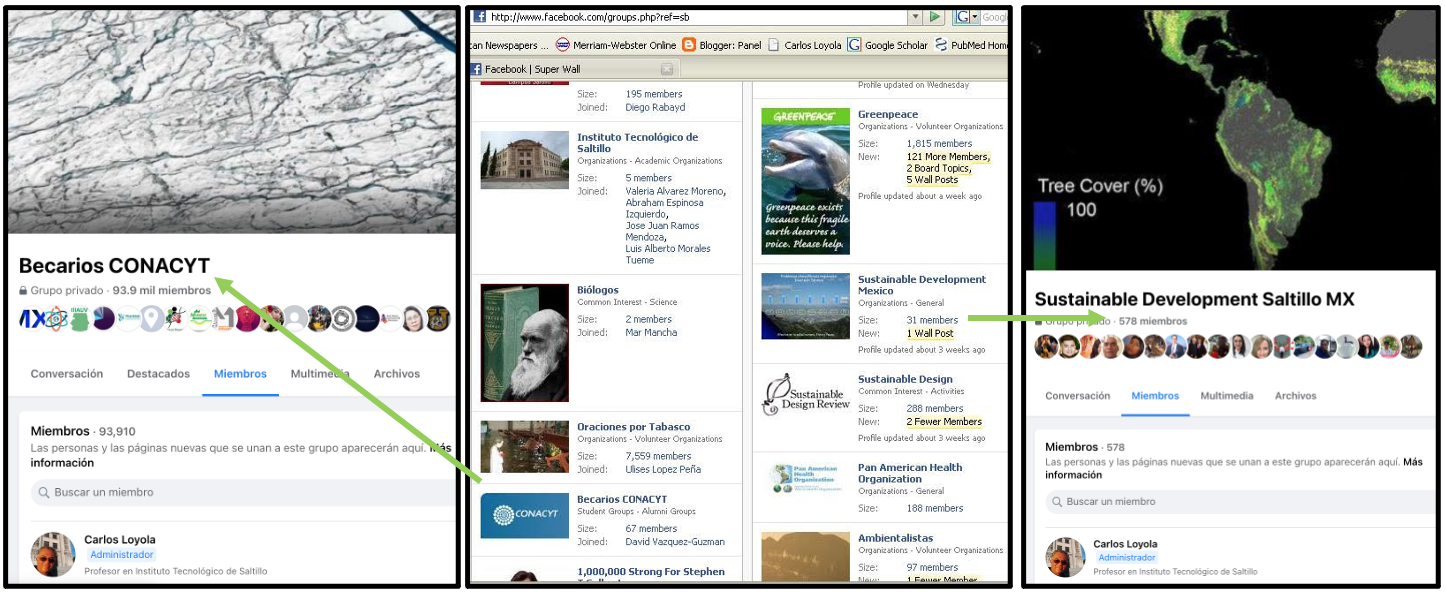Click the Mar Mancha member link under Biólogos
The image size is (1446, 592).
coord(651,332)
